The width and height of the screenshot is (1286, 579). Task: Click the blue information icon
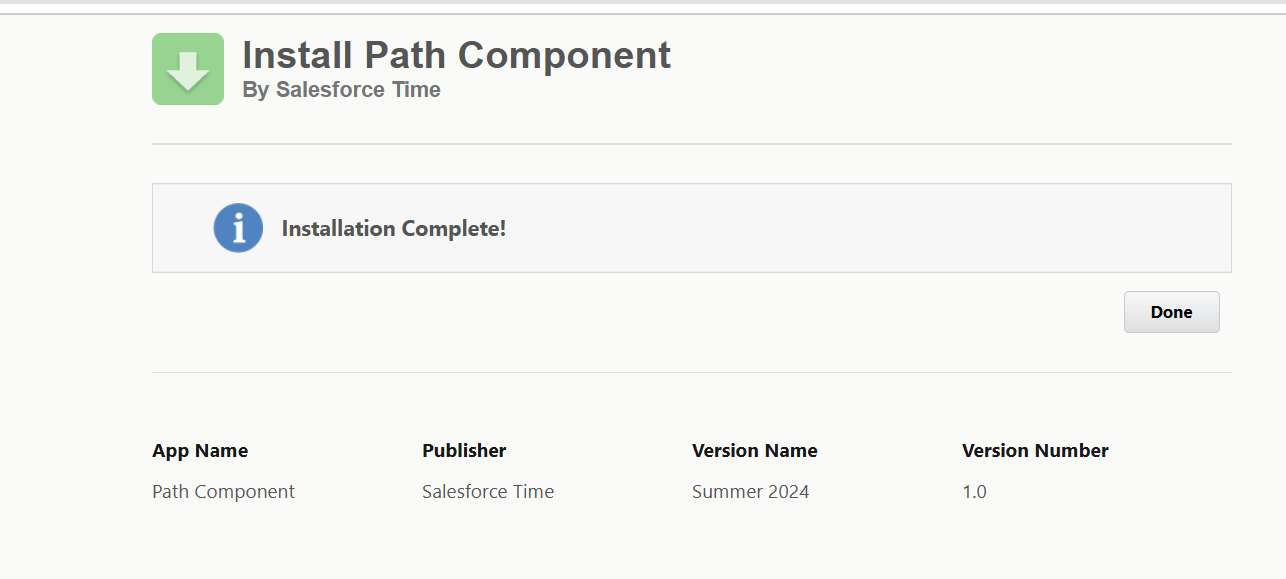[237, 228]
